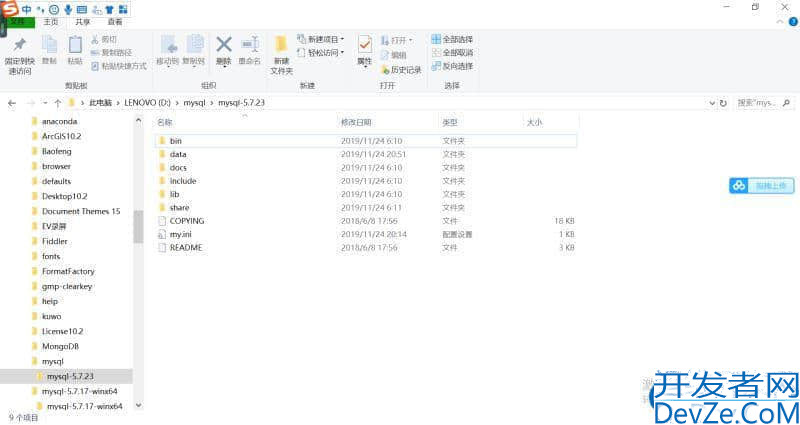Viewport: 800px width, 425px height.
Task: Expand the 轻松访问 dropdown
Action: click(x=341, y=53)
